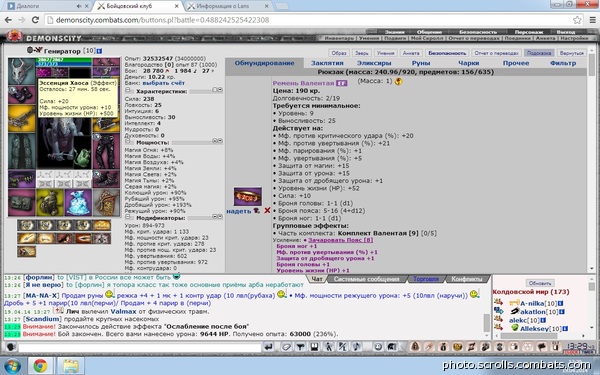Click round toggle buttons right of Характеристики header
Image resolution: width=600 pixels, height=375 pixels.
point(217,90)
